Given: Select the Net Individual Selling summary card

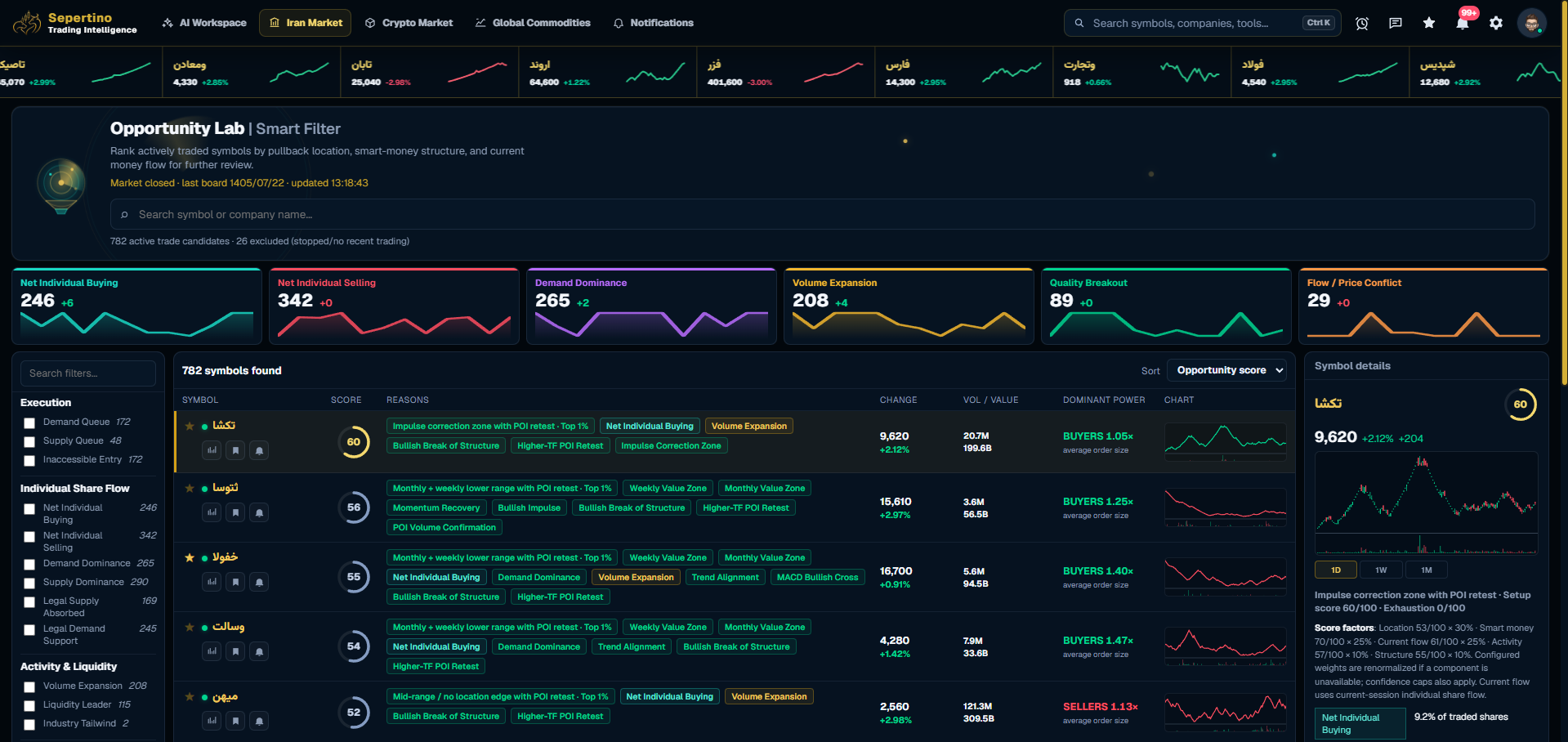Looking at the screenshot, I should point(394,306).
